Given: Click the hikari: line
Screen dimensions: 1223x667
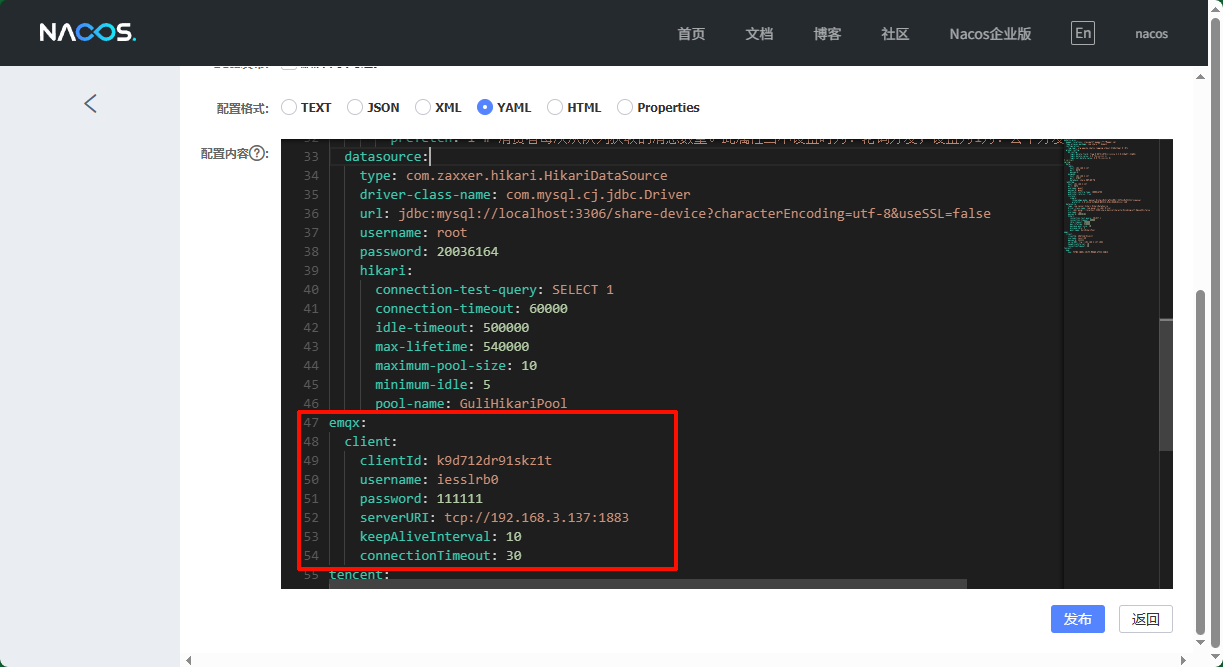Looking at the screenshot, I should [x=386, y=271].
